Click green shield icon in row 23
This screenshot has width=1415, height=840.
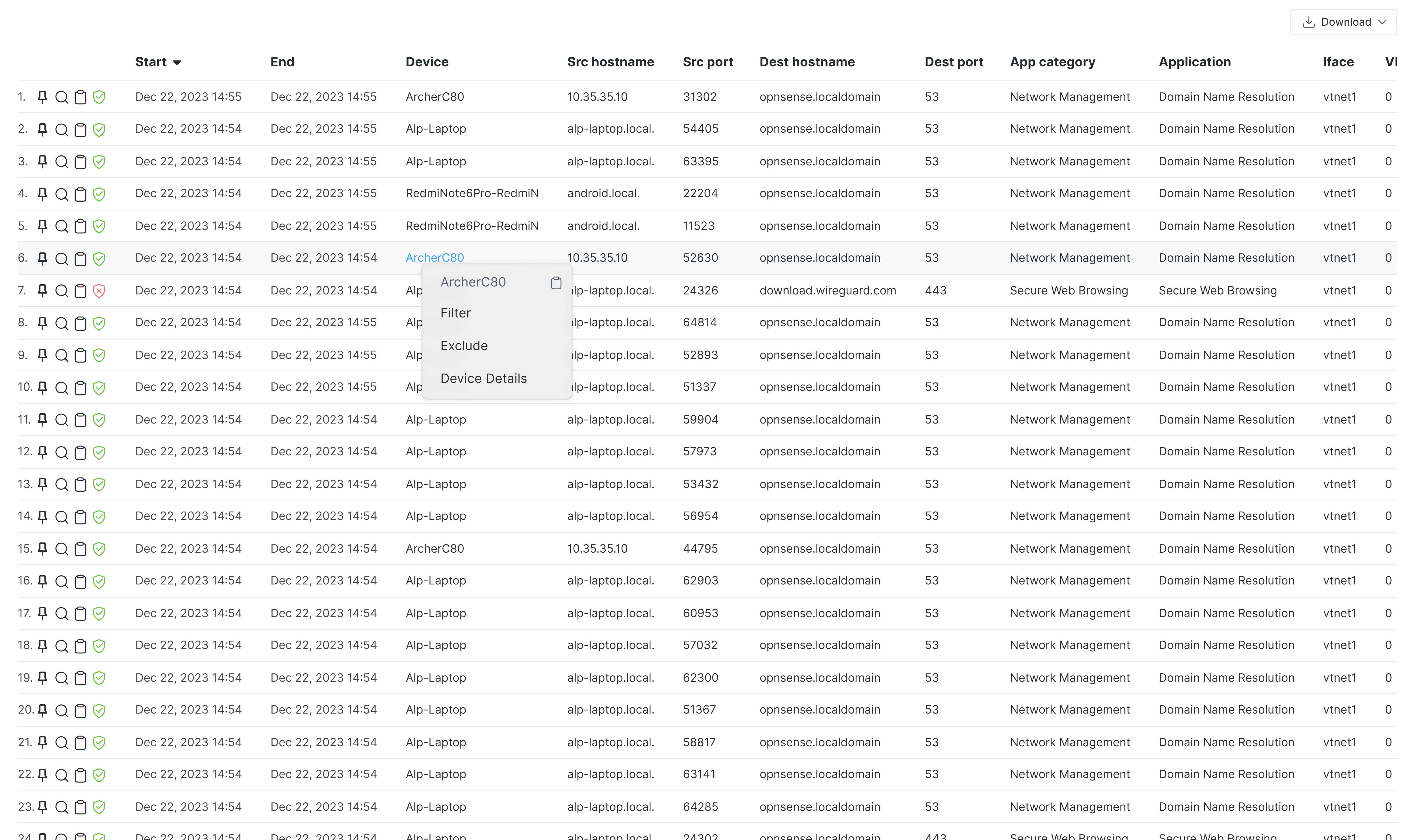99,807
